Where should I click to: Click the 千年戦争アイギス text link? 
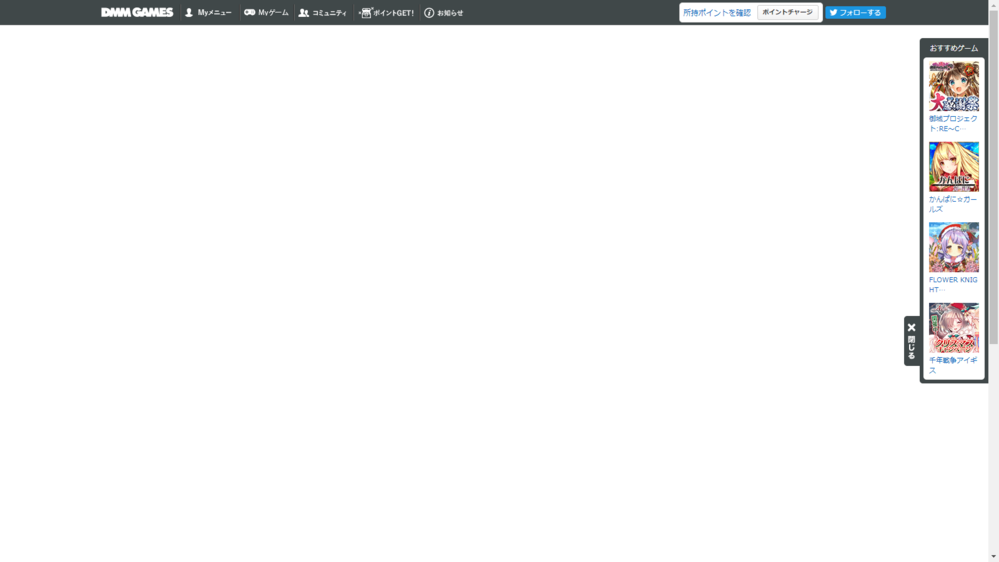(x=952, y=365)
